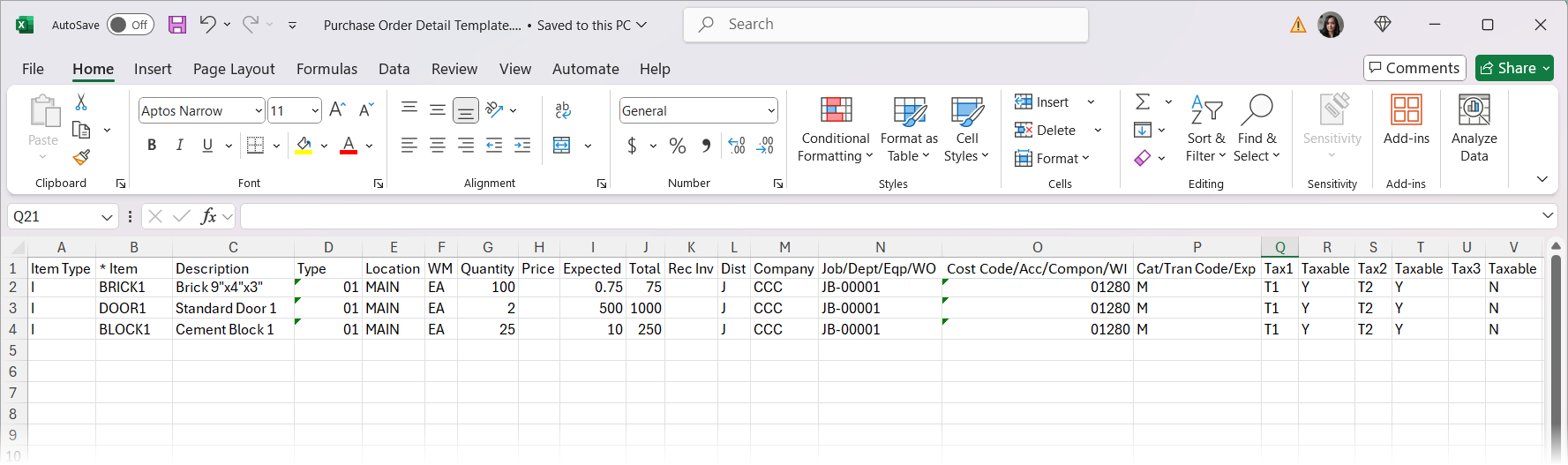1568x465 pixels.
Task: Click the Format Painter brush icon
Action: (81, 158)
